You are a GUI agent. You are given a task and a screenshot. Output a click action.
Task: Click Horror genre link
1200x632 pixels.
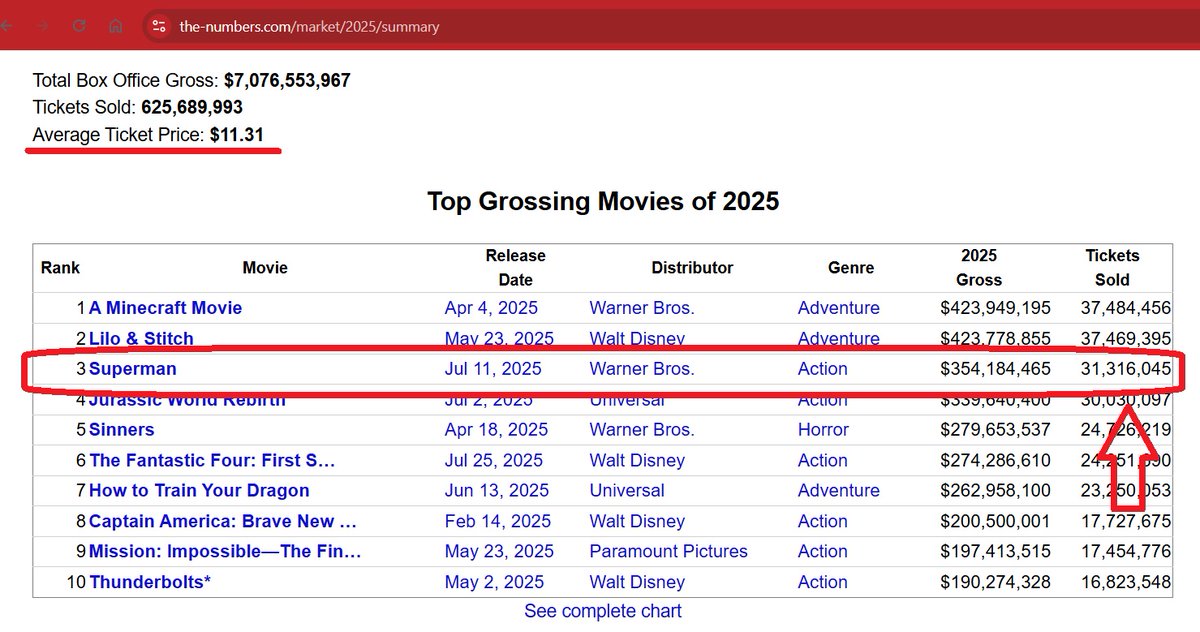coord(823,430)
